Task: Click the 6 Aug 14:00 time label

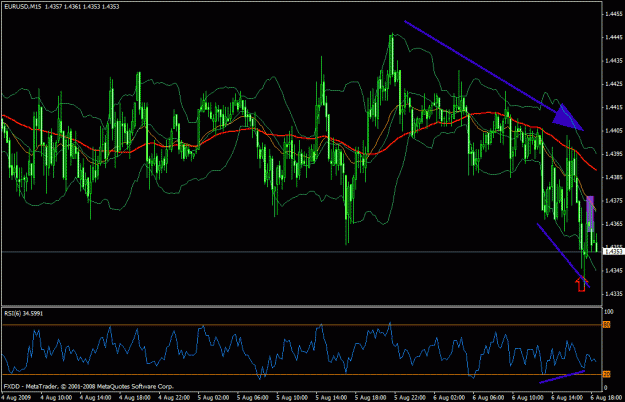Action: point(567,398)
